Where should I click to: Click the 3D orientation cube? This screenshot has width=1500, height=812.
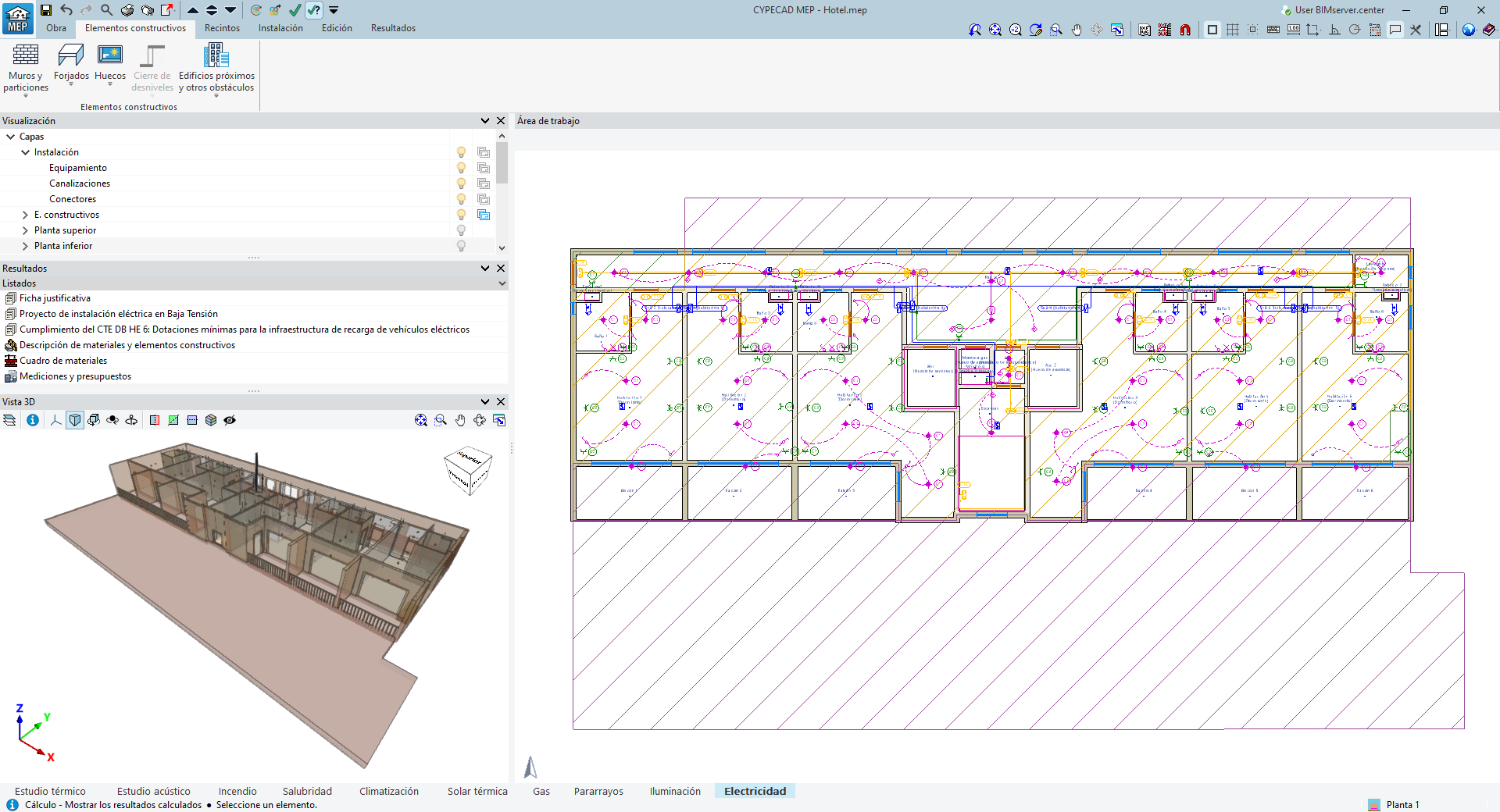coord(467,470)
